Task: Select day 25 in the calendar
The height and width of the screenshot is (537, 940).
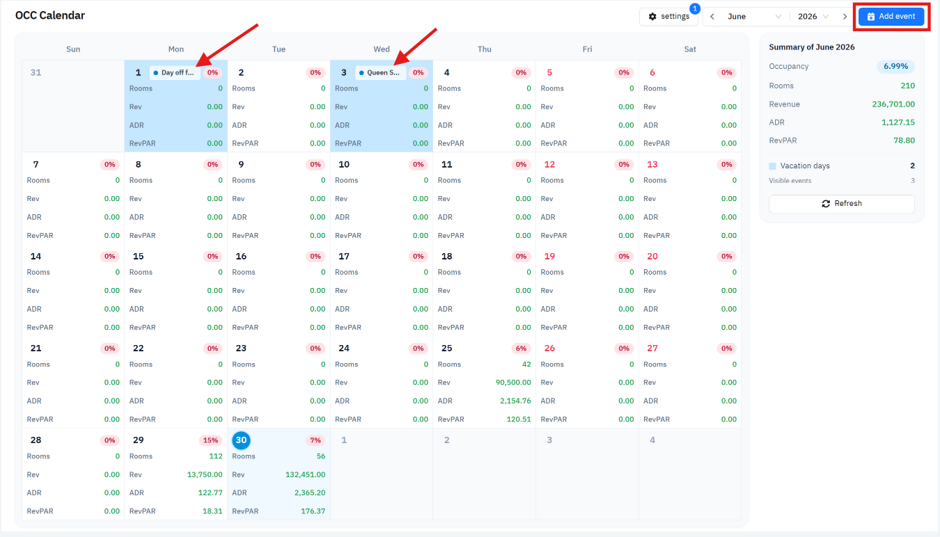Action: (447, 348)
